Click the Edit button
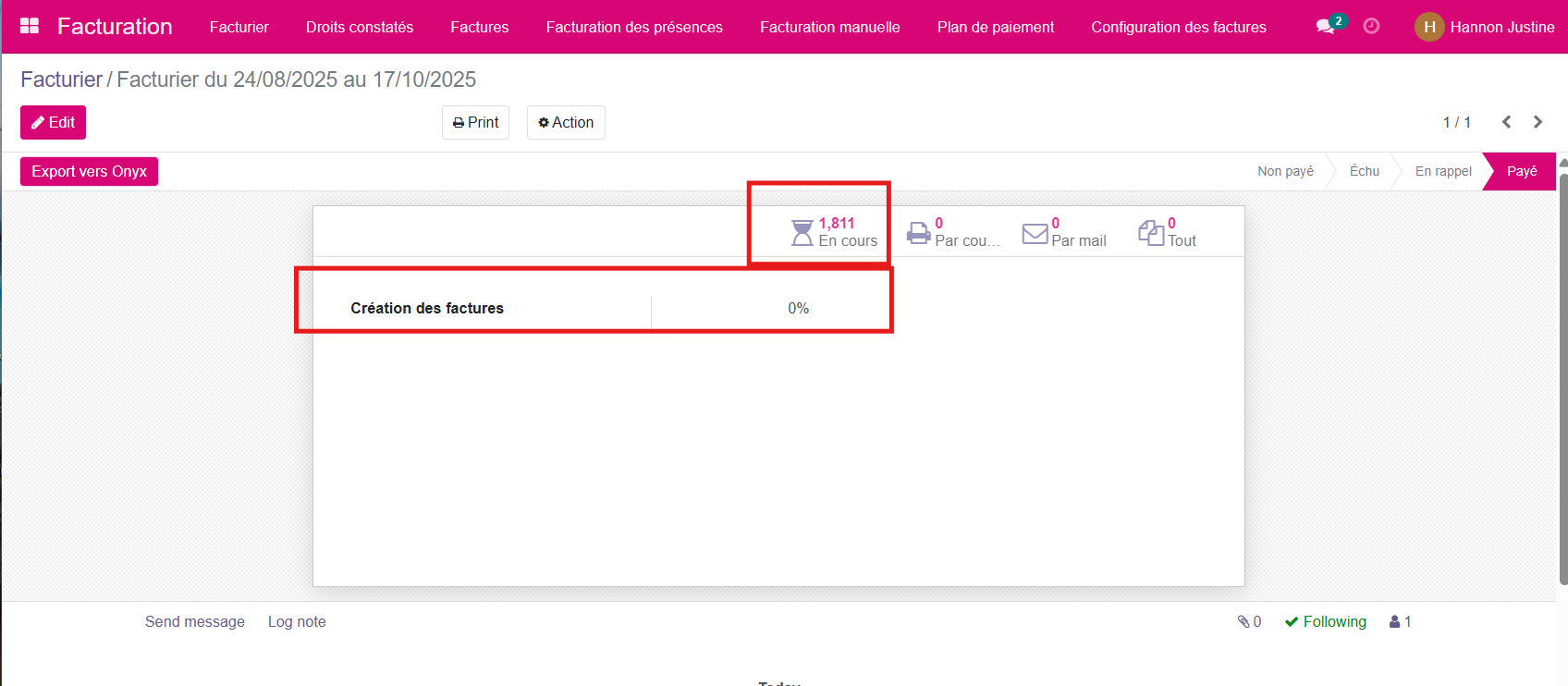Viewport: 1568px width, 686px height. pos(53,122)
